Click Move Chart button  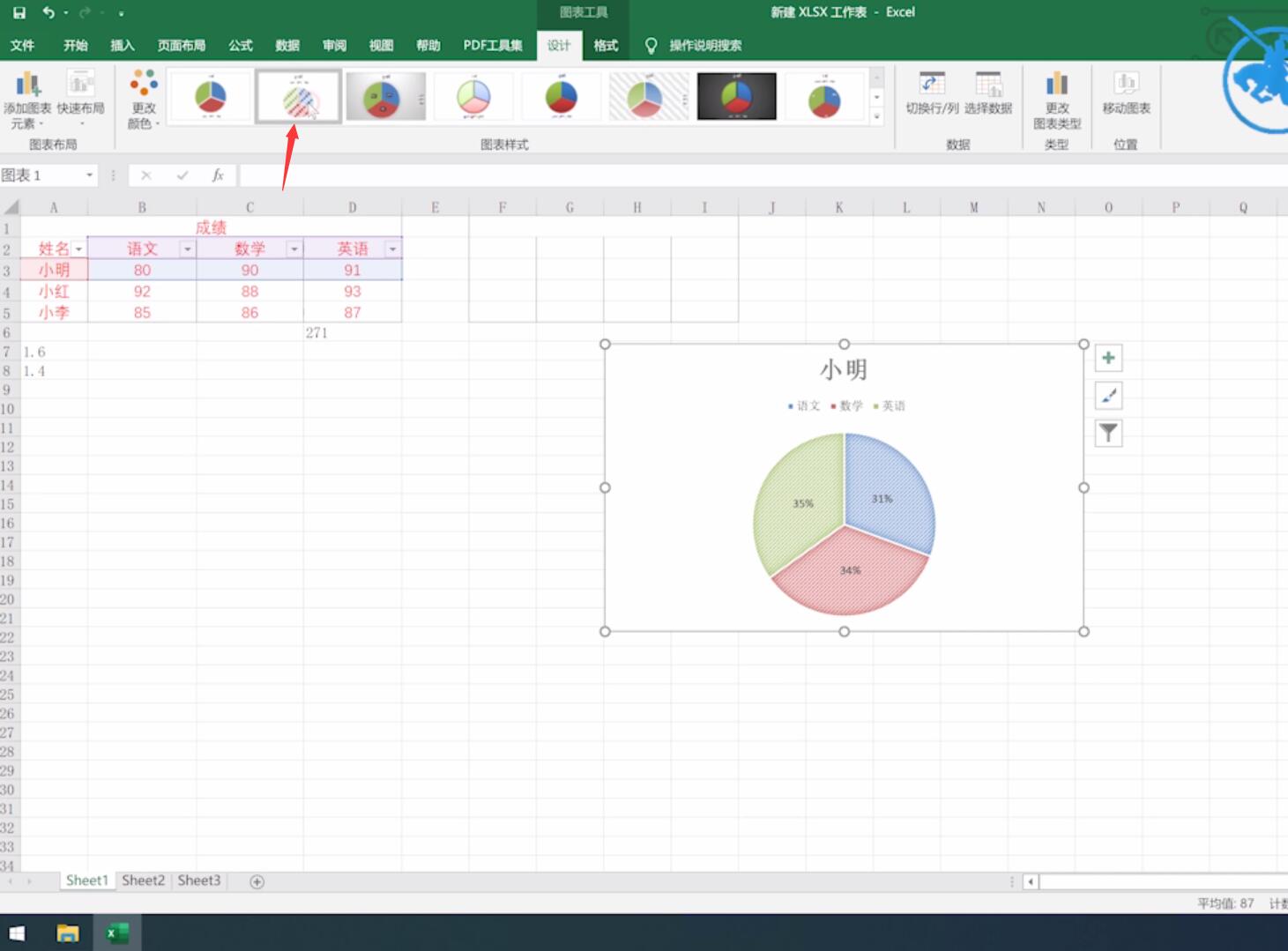[x=1126, y=93]
